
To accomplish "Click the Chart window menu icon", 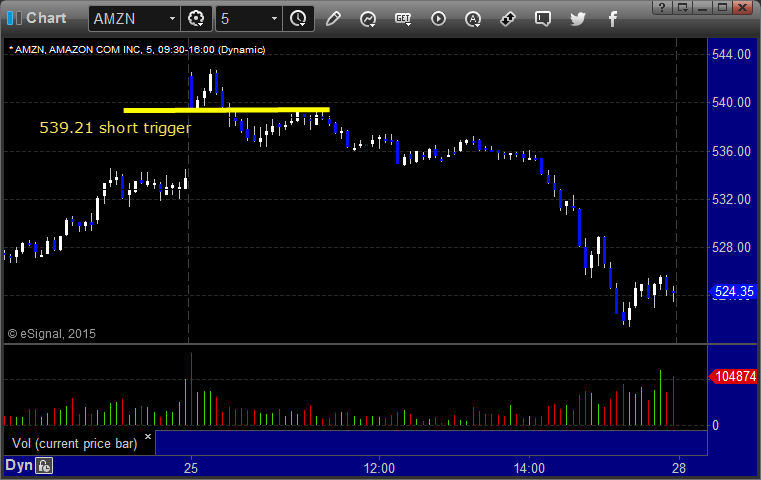I will coord(14,18).
